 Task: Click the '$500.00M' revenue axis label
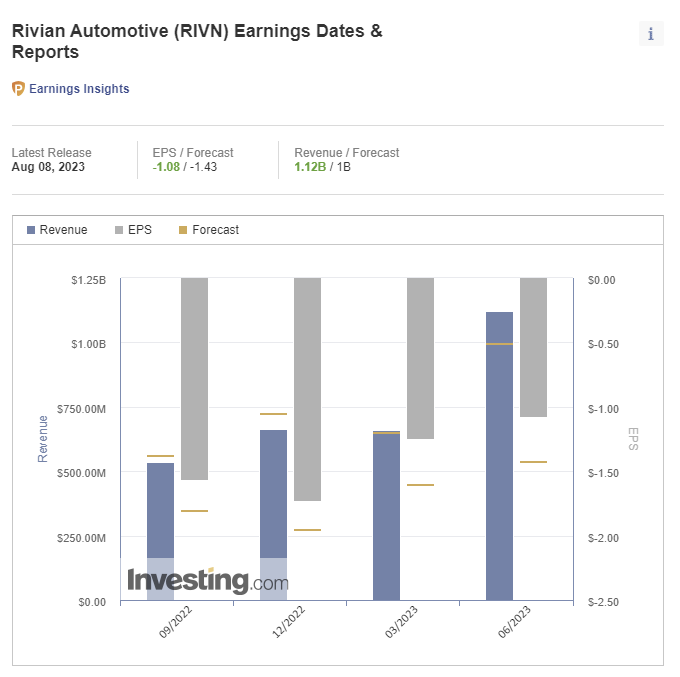pyautogui.click(x=82, y=473)
